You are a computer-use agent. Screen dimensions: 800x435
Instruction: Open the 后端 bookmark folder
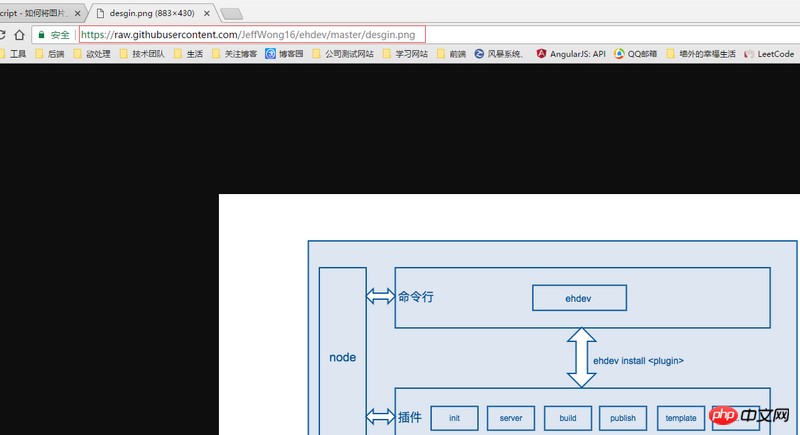click(50, 54)
